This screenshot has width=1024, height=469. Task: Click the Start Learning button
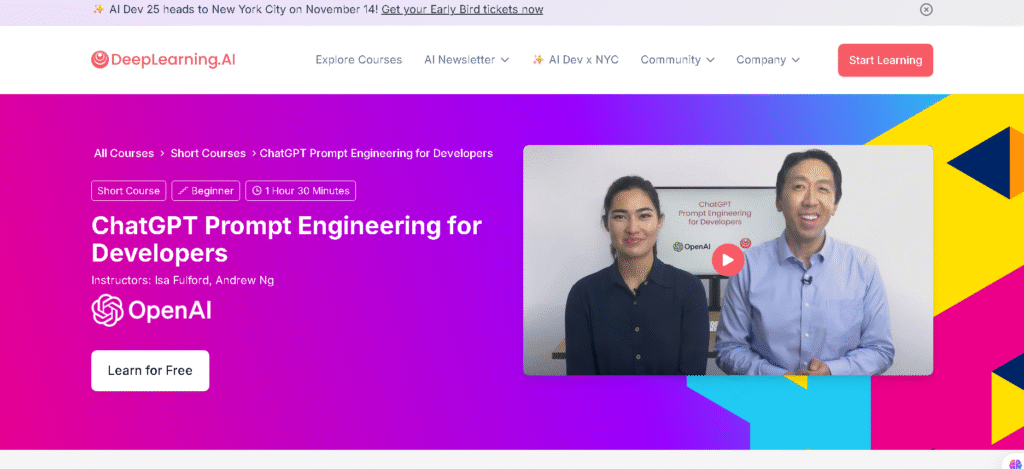tap(886, 60)
